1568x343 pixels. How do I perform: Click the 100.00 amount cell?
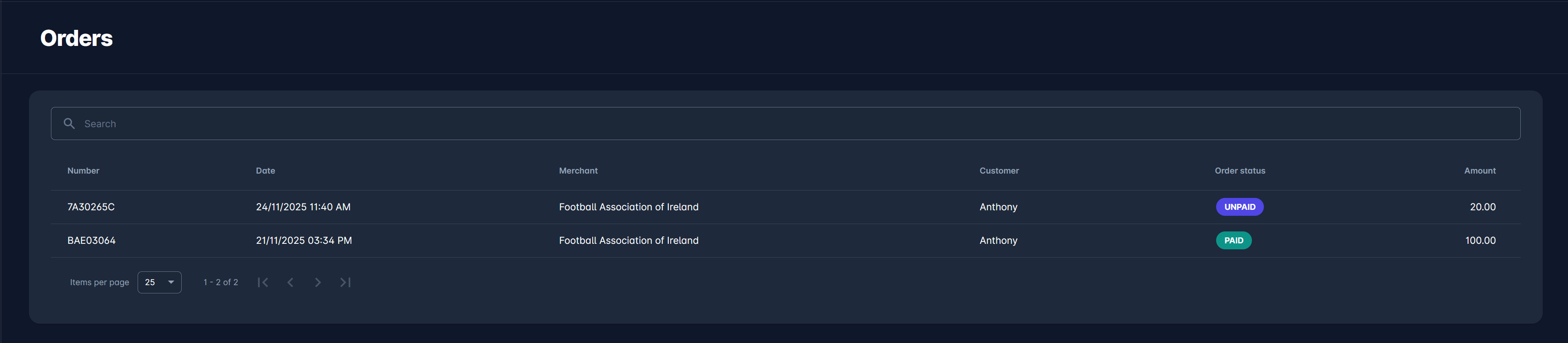click(1480, 241)
